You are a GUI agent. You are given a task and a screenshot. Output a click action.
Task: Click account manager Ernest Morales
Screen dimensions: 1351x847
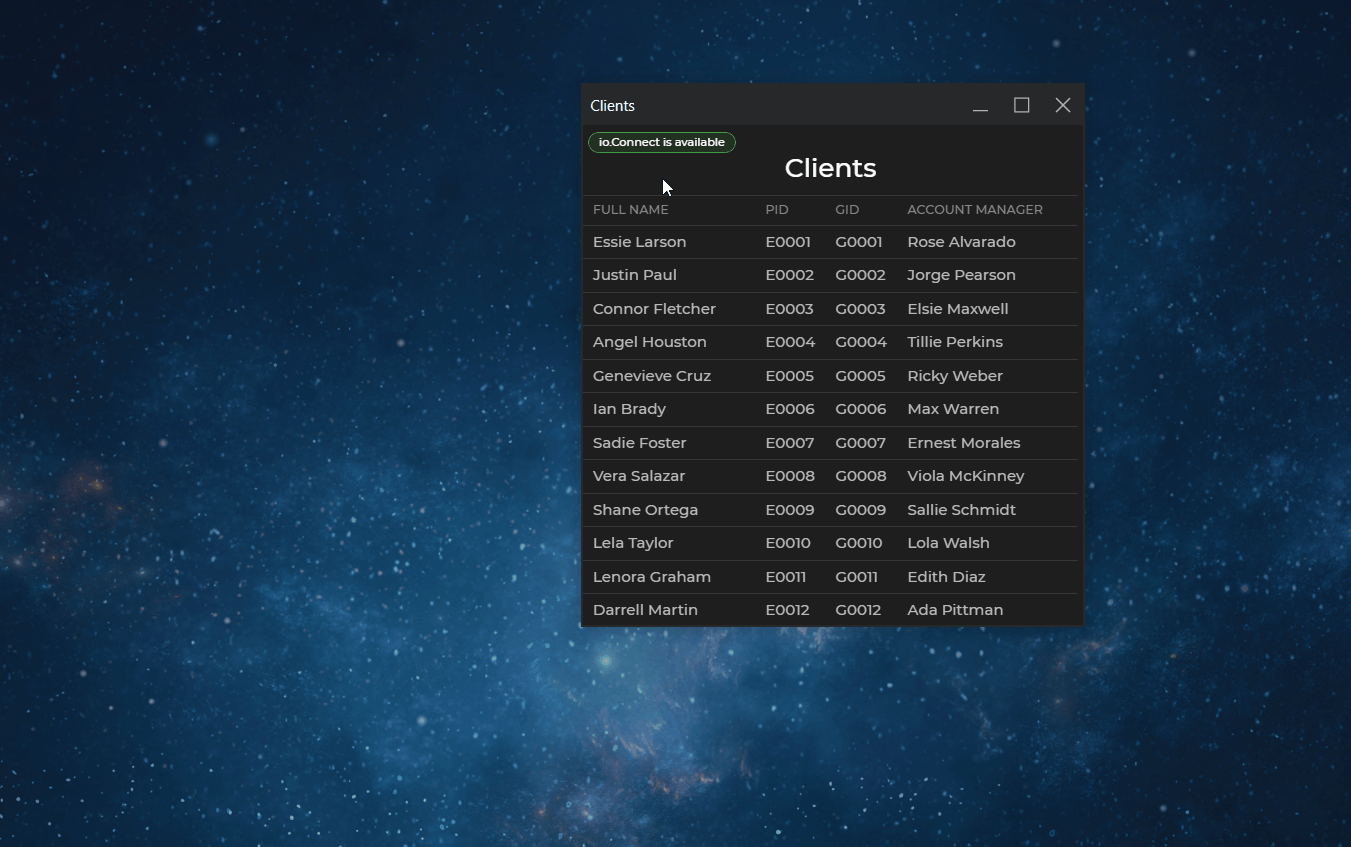tap(963, 443)
